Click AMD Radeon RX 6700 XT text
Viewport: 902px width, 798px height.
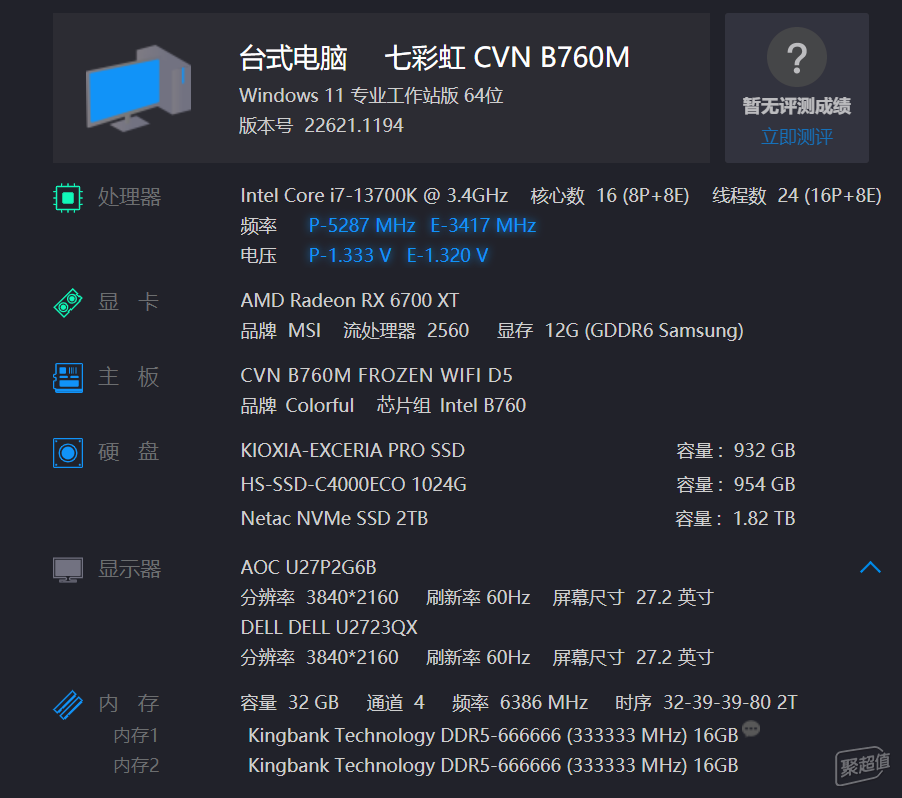point(350,300)
